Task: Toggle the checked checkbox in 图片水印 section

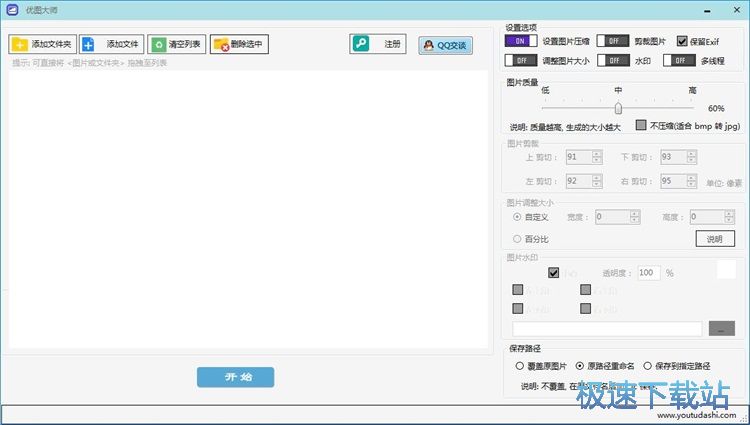Action: coord(553,272)
